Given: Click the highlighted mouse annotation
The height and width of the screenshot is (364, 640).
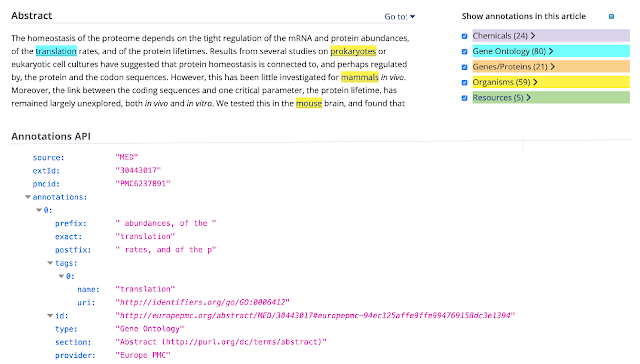Looking at the screenshot, I should click(x=309, y=103).
